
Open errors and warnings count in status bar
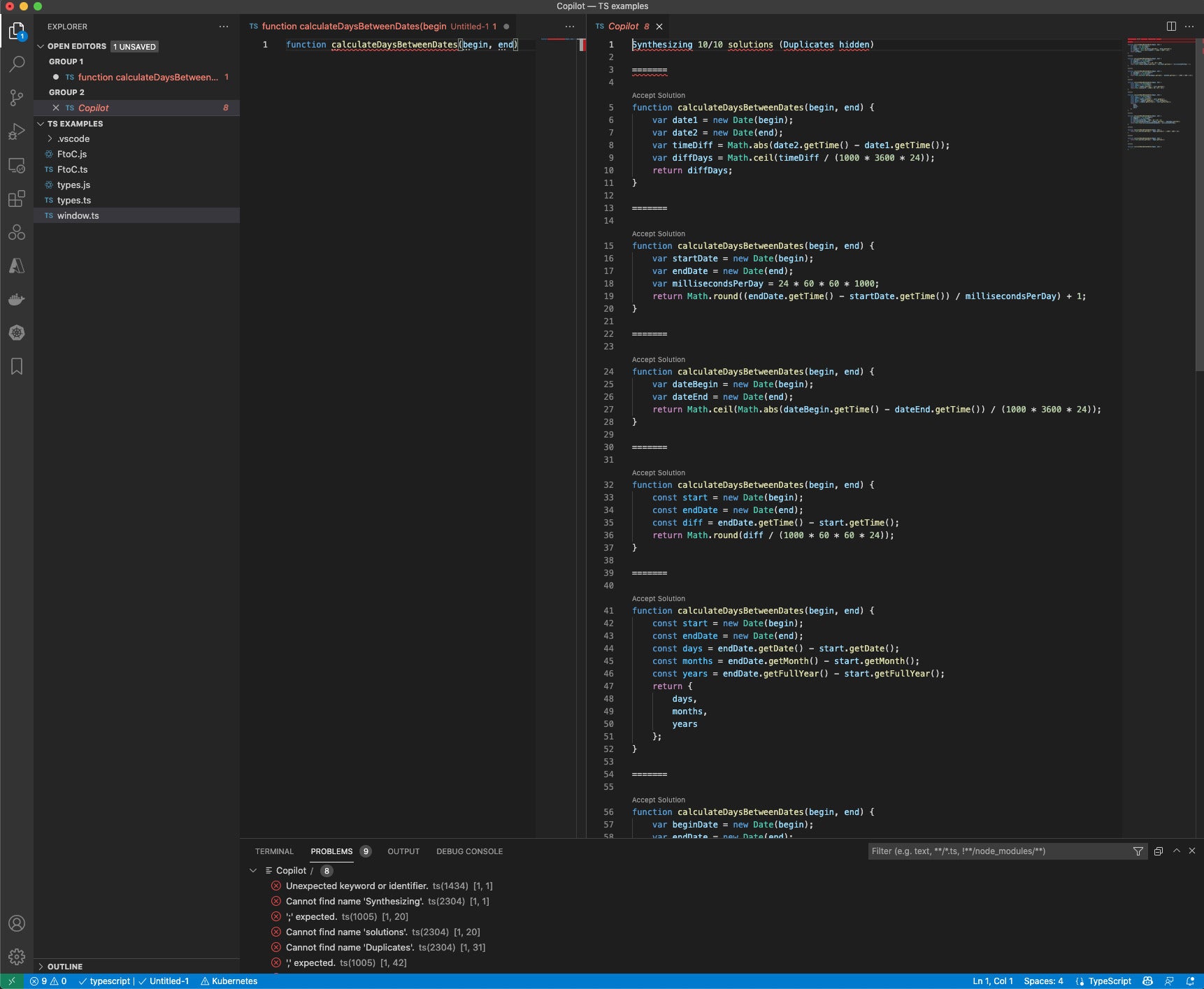(x=48, y=981)
